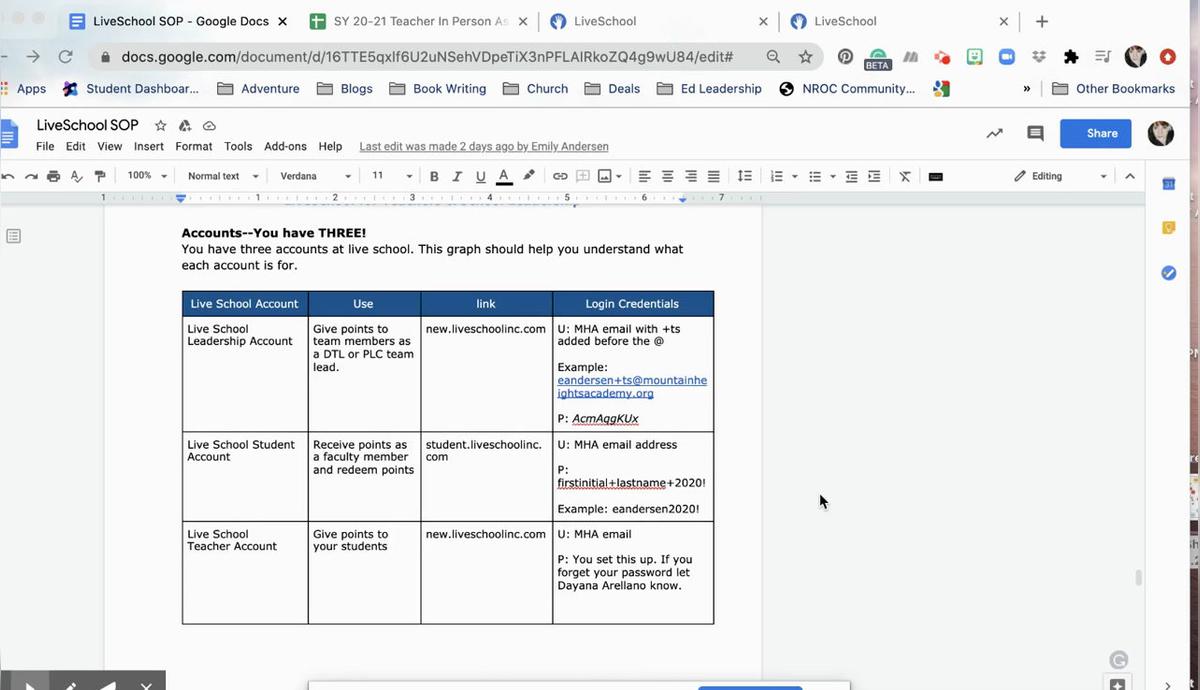
Task: Open the highlight color picker
Action: click(529, 176)
